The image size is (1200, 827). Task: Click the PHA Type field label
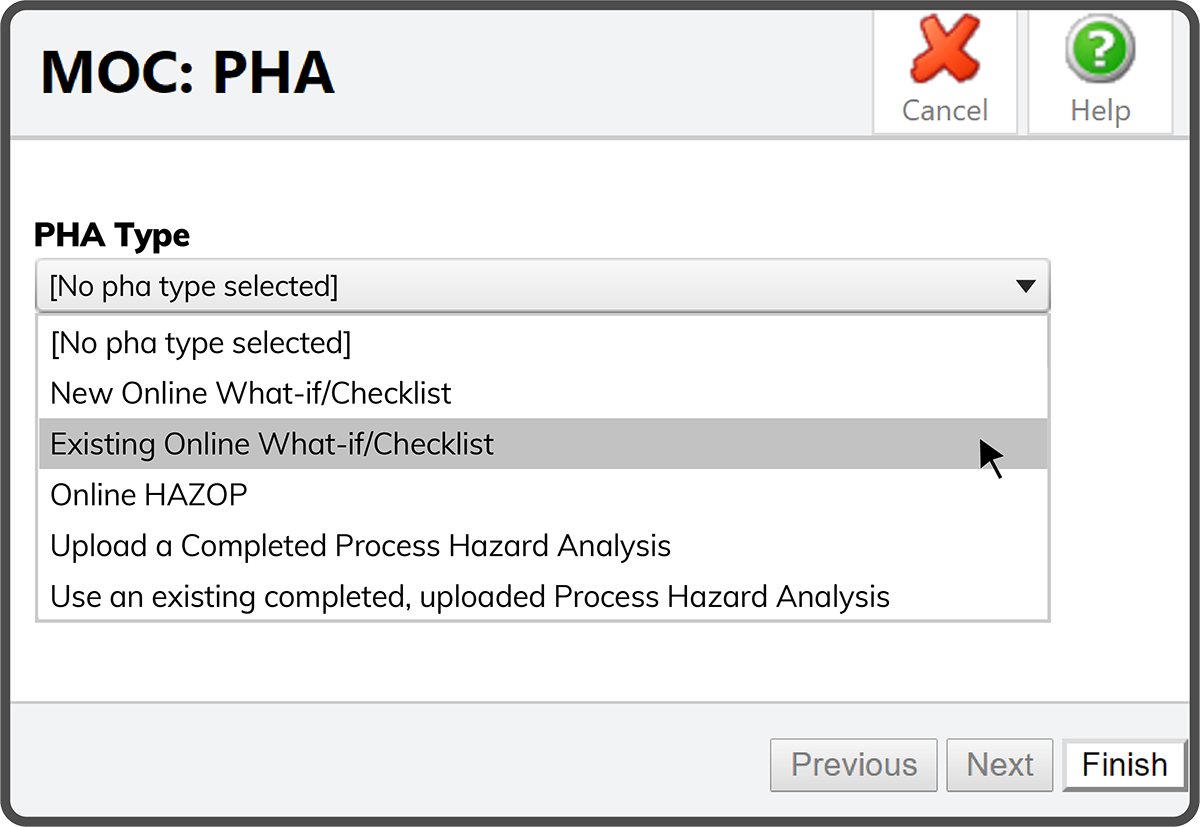[112, 236]
